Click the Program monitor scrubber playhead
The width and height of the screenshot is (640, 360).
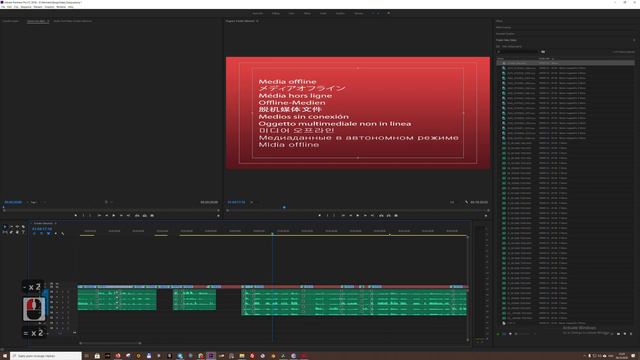[x=284, y=207]
